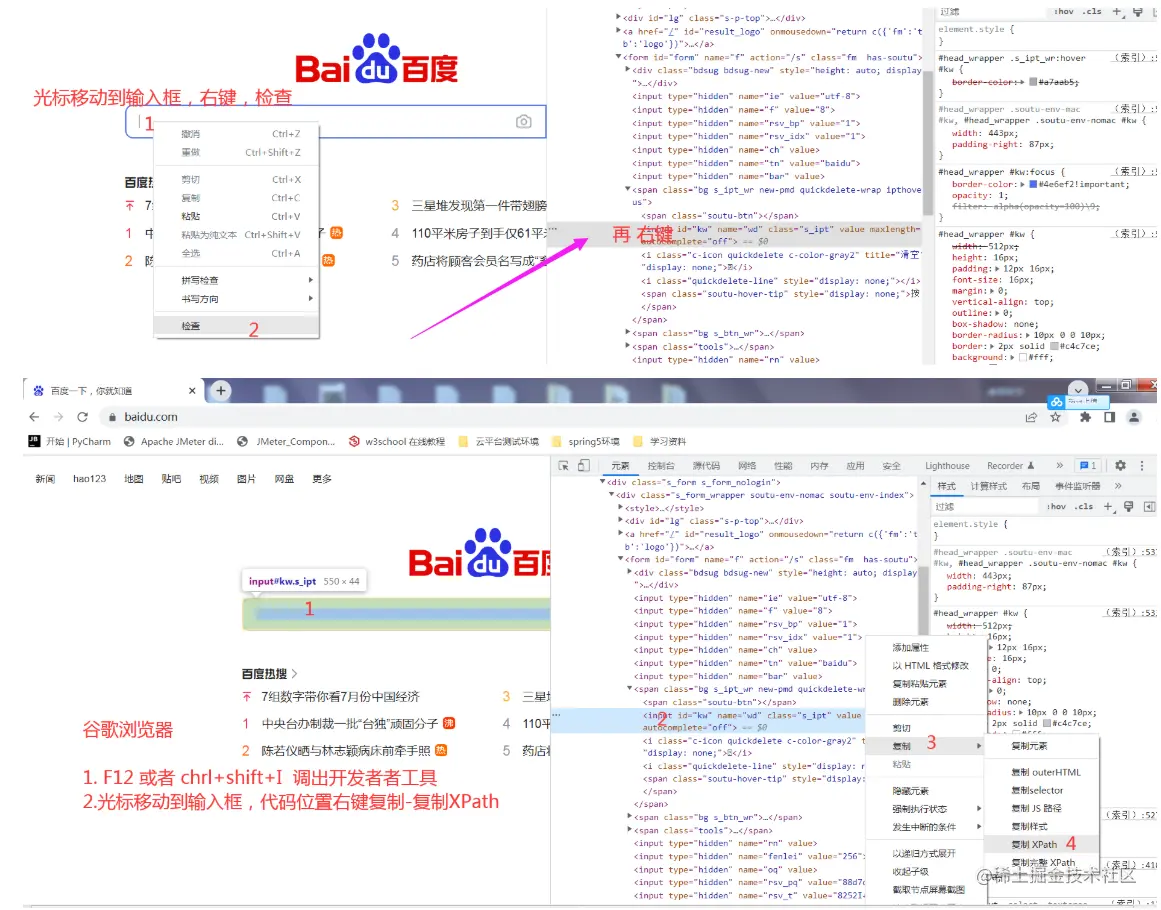The image size is (1161, 910).
Task: Expand the style node in lower DOM tree
Action: (620, 508)
